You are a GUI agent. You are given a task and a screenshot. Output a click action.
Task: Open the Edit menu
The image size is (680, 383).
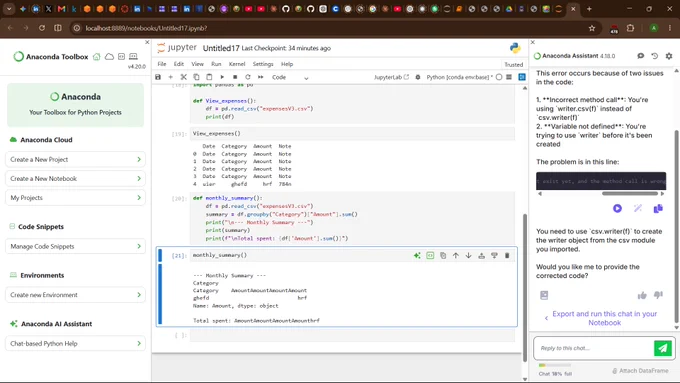(179, 64)
